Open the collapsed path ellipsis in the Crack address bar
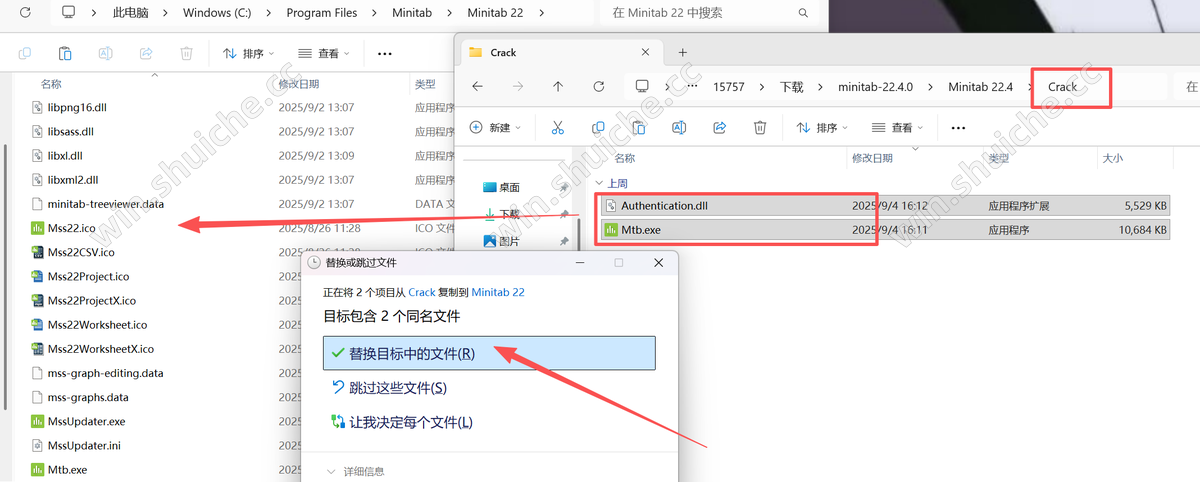 693,87
